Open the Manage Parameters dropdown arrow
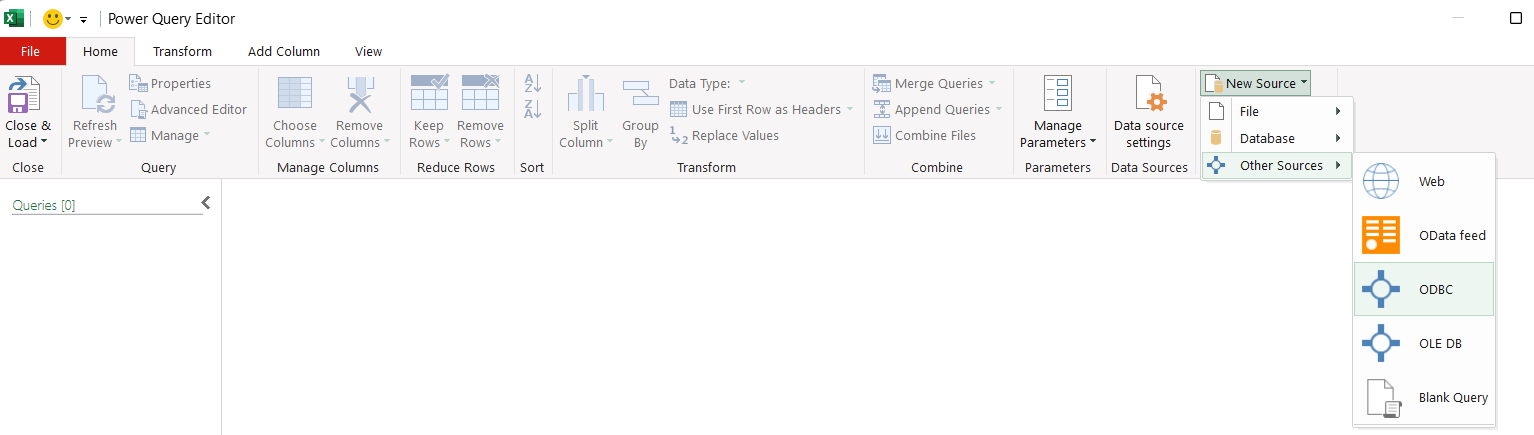Screen dimensions: 1534x435 1093,143
